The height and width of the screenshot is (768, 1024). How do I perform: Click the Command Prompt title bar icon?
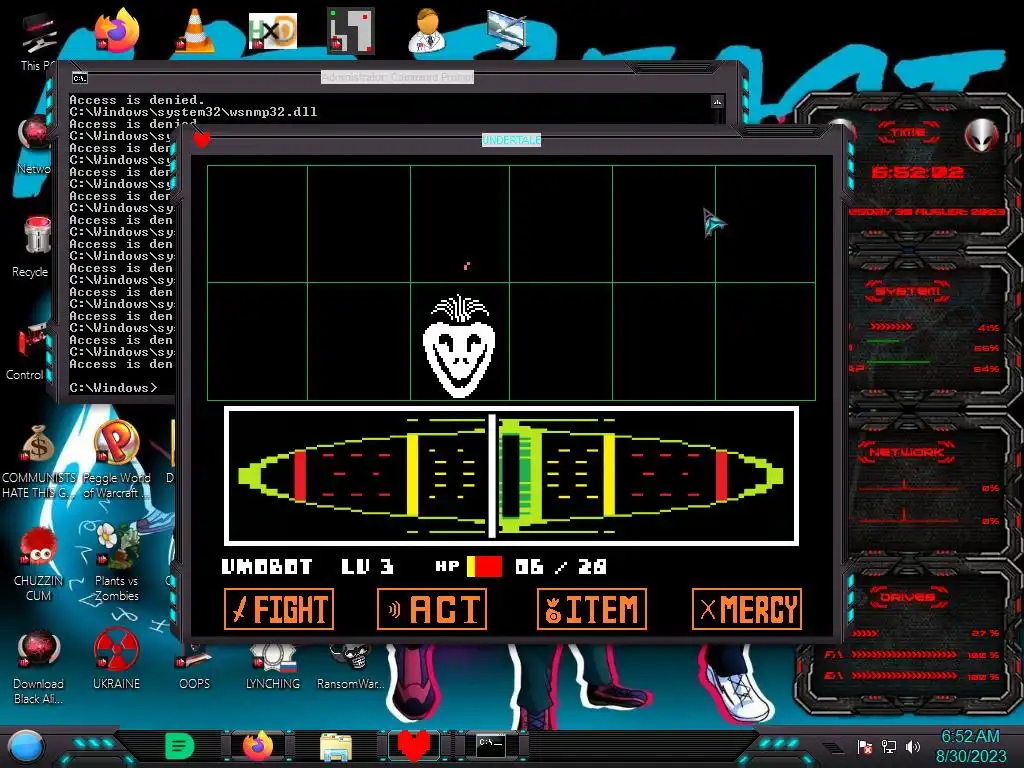pos(80,78)
